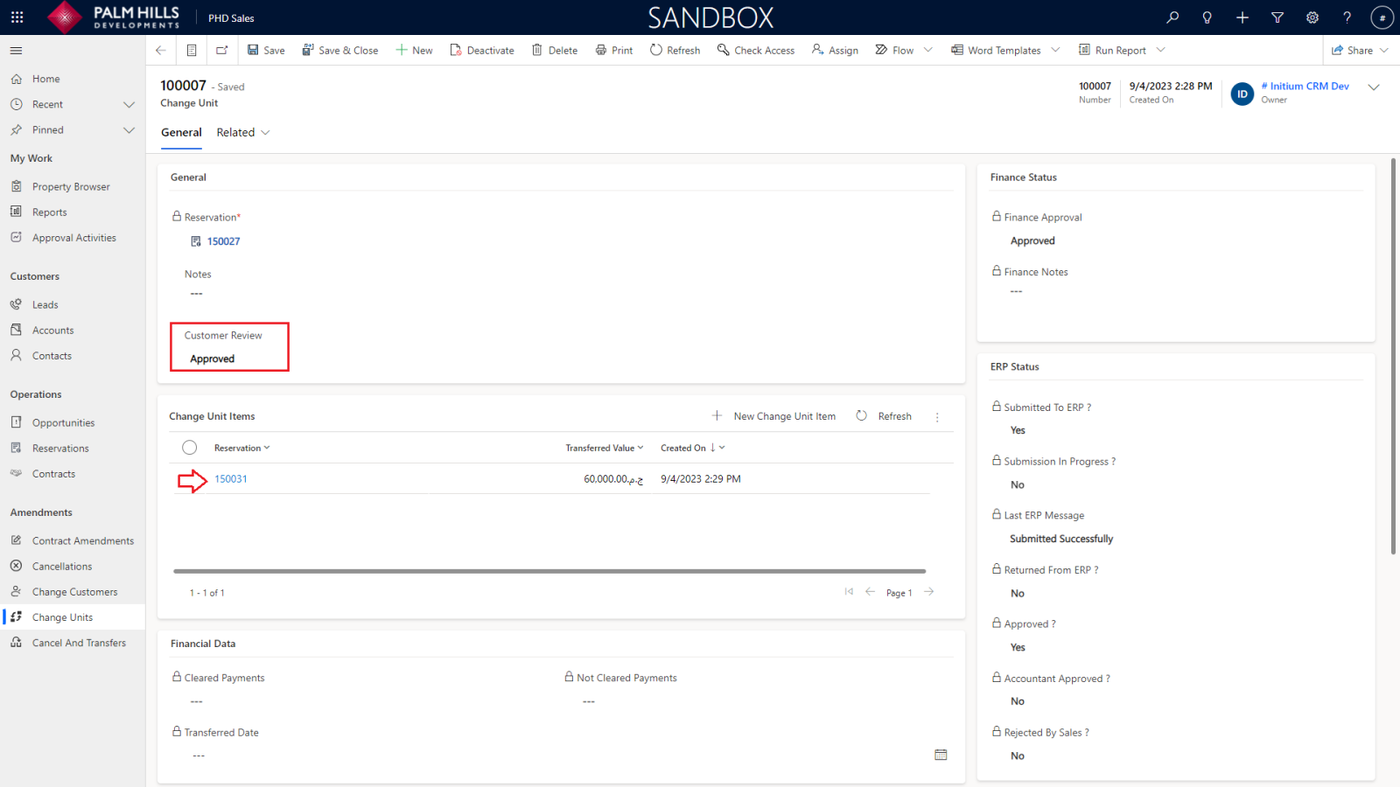Image resolution: width=1400 pixels, height=787 pixels.
Task: Expand the Flow dropdown arrow
Action: pos(928,50)
